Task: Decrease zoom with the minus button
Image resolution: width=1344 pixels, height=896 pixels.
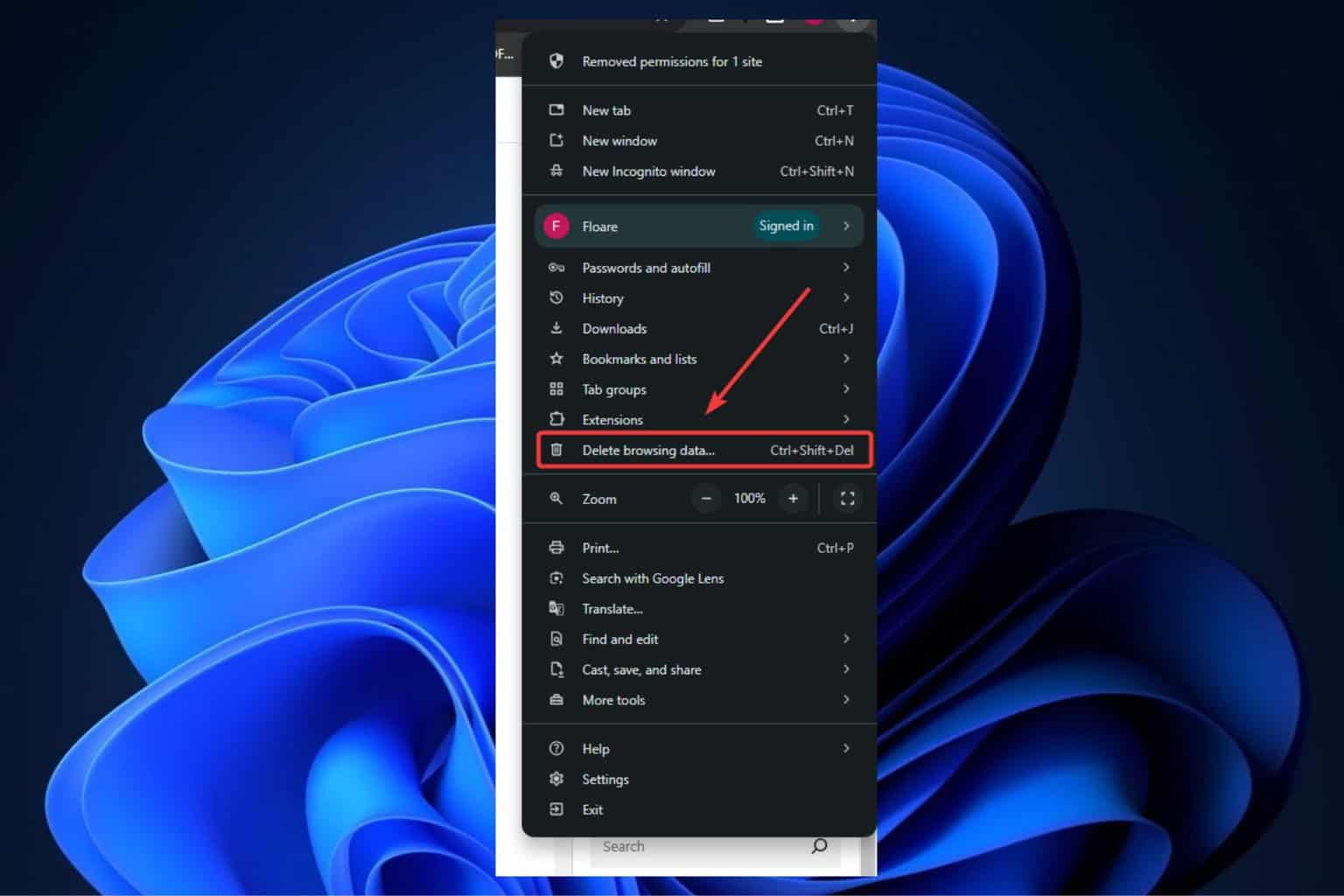Action: 706,499
